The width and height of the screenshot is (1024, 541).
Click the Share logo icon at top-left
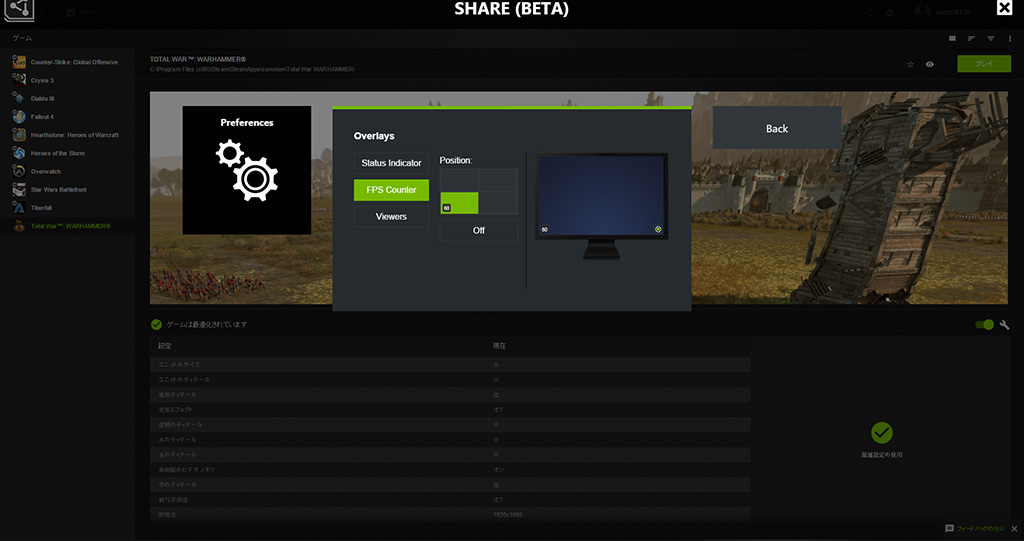[19, 10]
